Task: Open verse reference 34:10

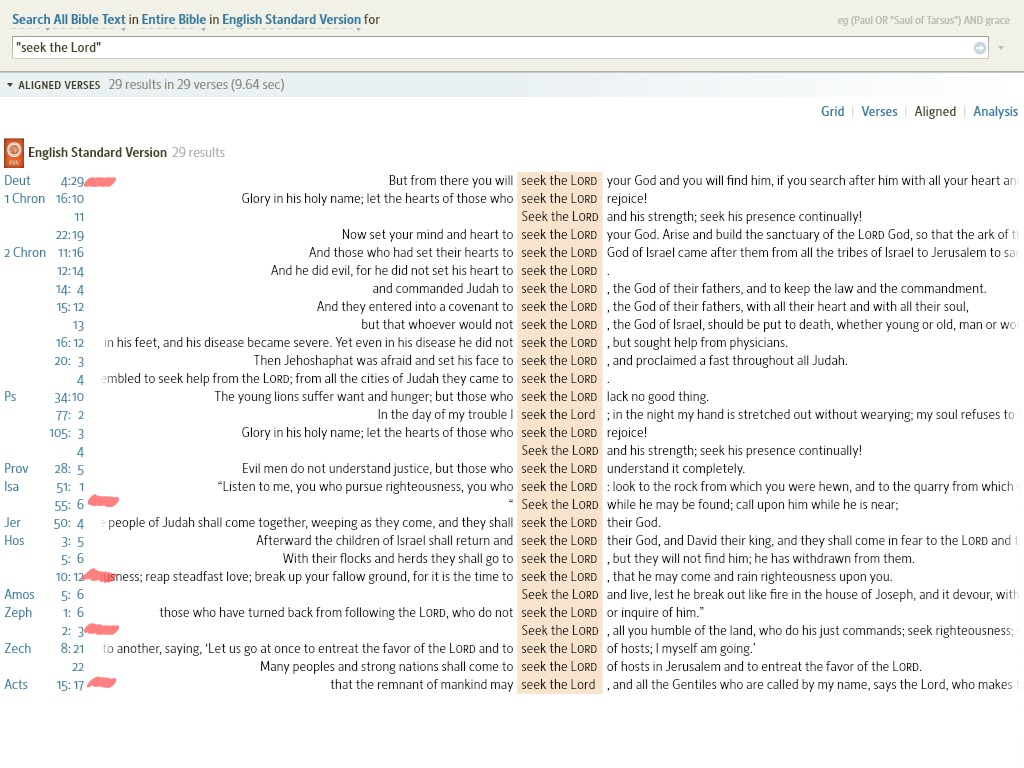Action: [69, 397]
